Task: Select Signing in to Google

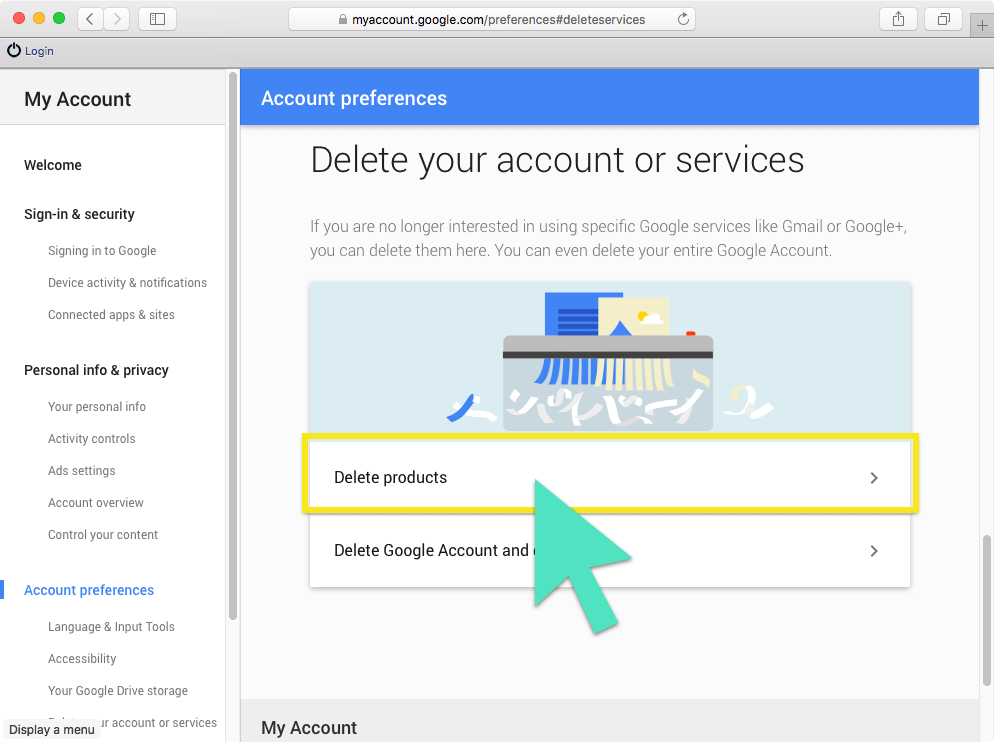Action: click(x=102, y=251)
